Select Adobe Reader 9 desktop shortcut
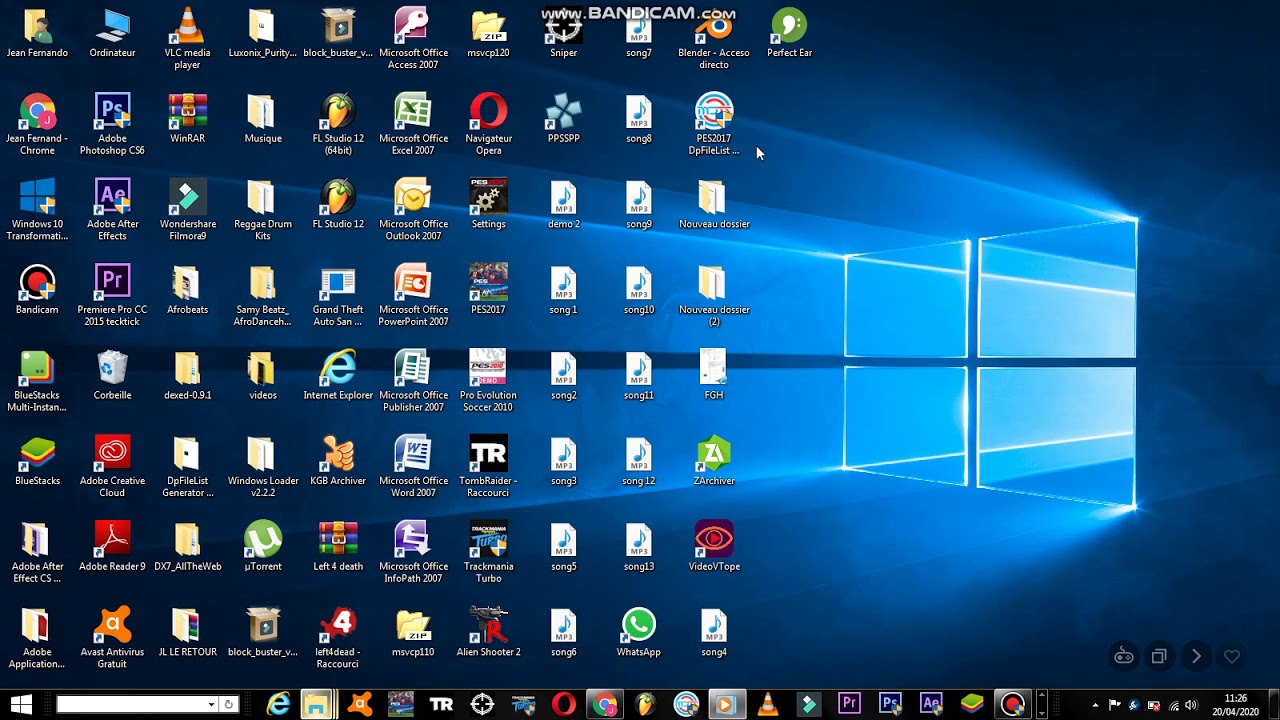 point(112,546)
